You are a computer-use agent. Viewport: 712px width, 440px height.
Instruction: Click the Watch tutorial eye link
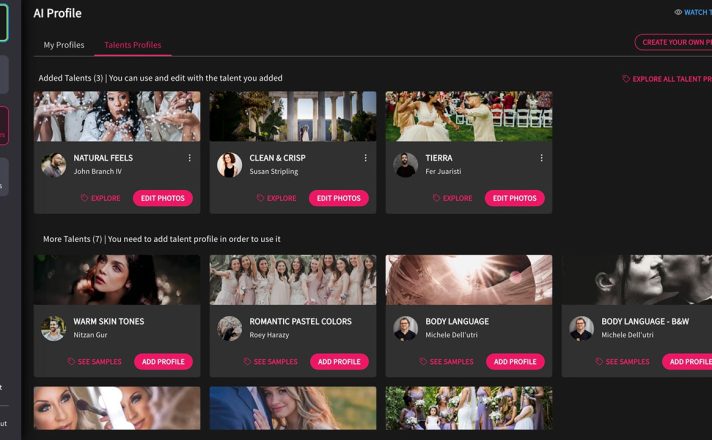click(693, 12)
